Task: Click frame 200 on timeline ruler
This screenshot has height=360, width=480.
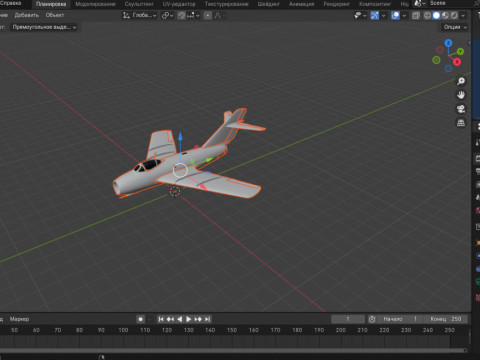Action: point(341,330)
